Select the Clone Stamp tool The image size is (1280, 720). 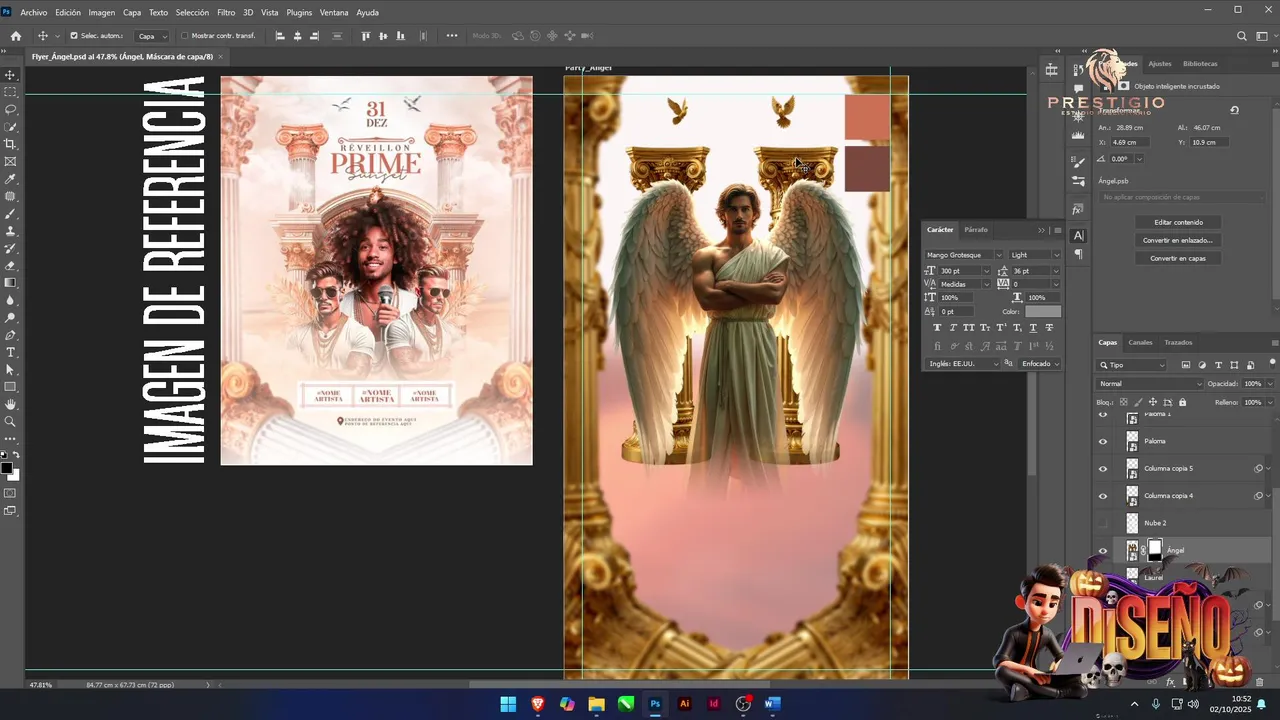click(x=10, y=231)
